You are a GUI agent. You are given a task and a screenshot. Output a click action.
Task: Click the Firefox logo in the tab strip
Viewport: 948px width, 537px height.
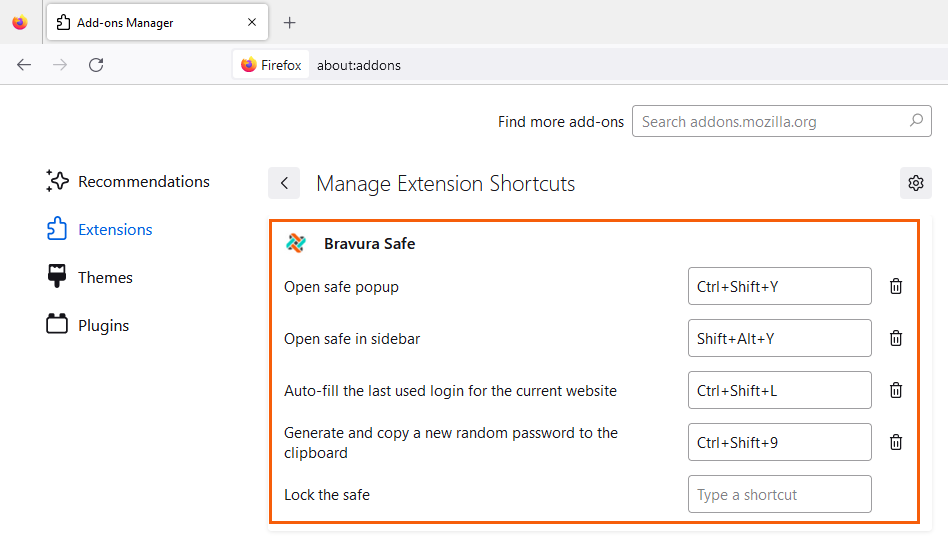pyautogui.click(x=20, y=22)
